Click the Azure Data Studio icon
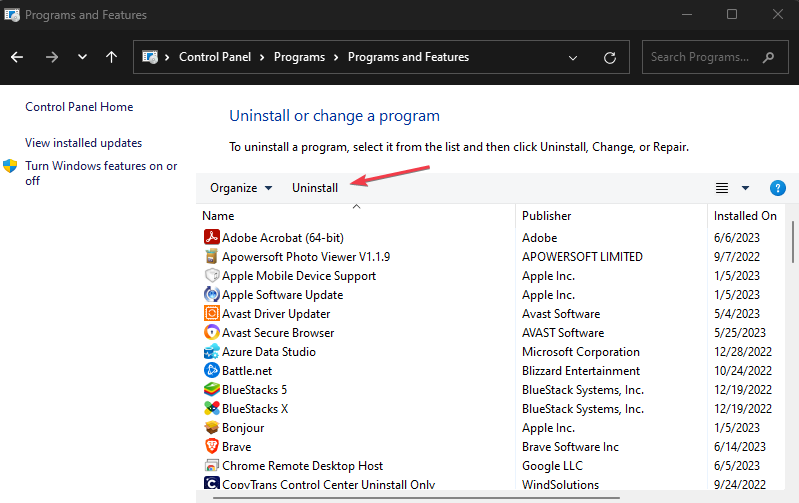799x503 pixels. click(211, 352)
